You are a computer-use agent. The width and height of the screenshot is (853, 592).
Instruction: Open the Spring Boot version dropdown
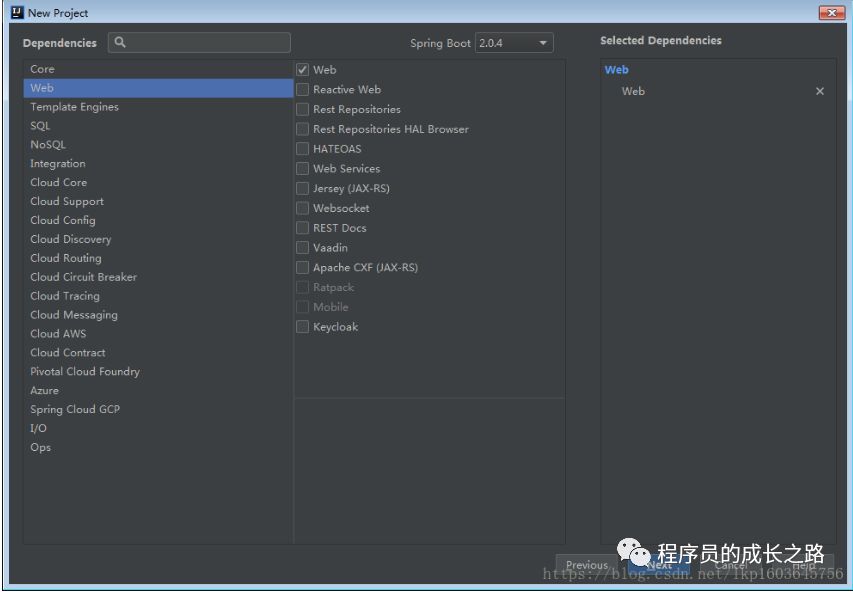tap(514, 43)
